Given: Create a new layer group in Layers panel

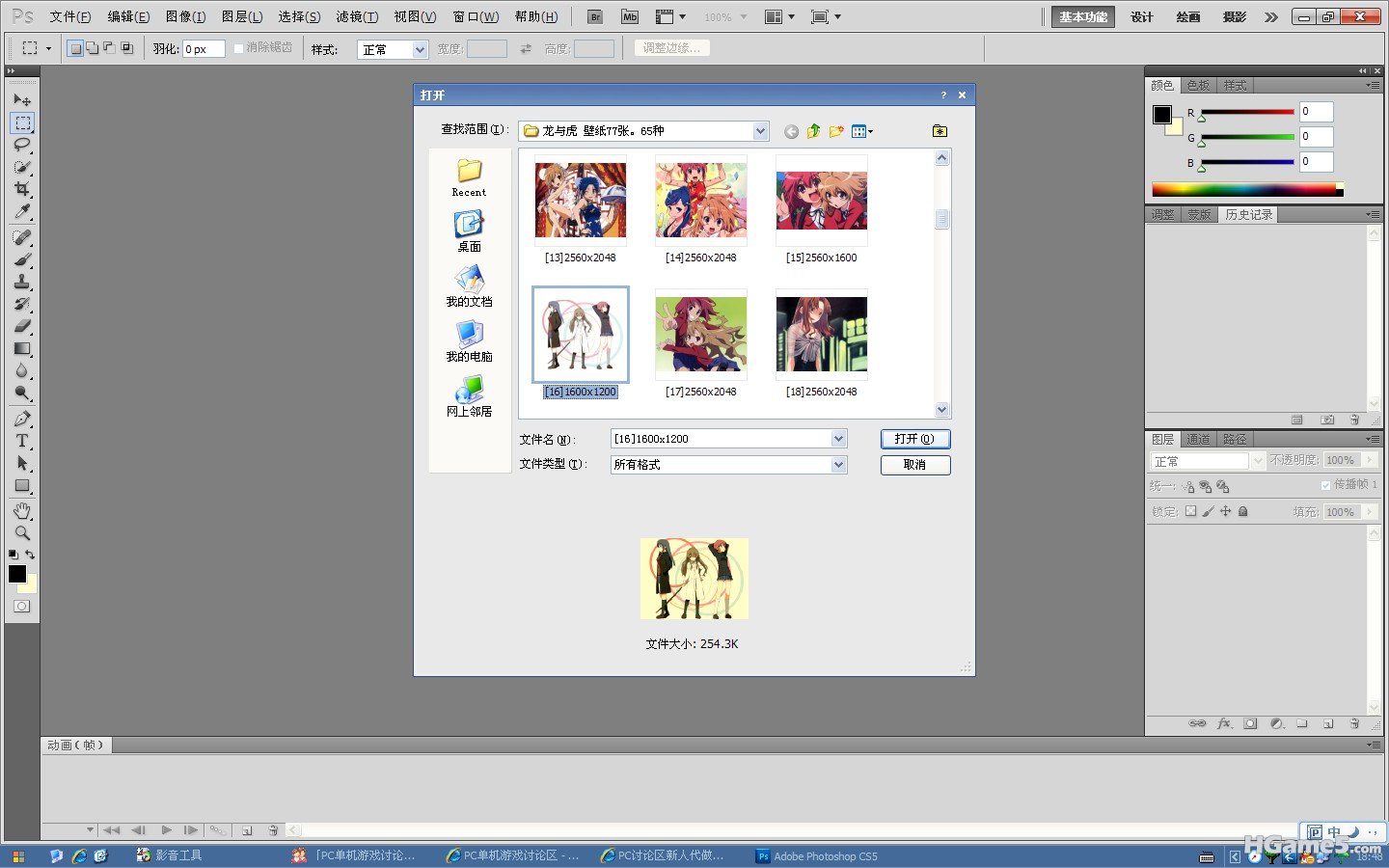Looking at the screenshot, I should (x=1302, y=723).
